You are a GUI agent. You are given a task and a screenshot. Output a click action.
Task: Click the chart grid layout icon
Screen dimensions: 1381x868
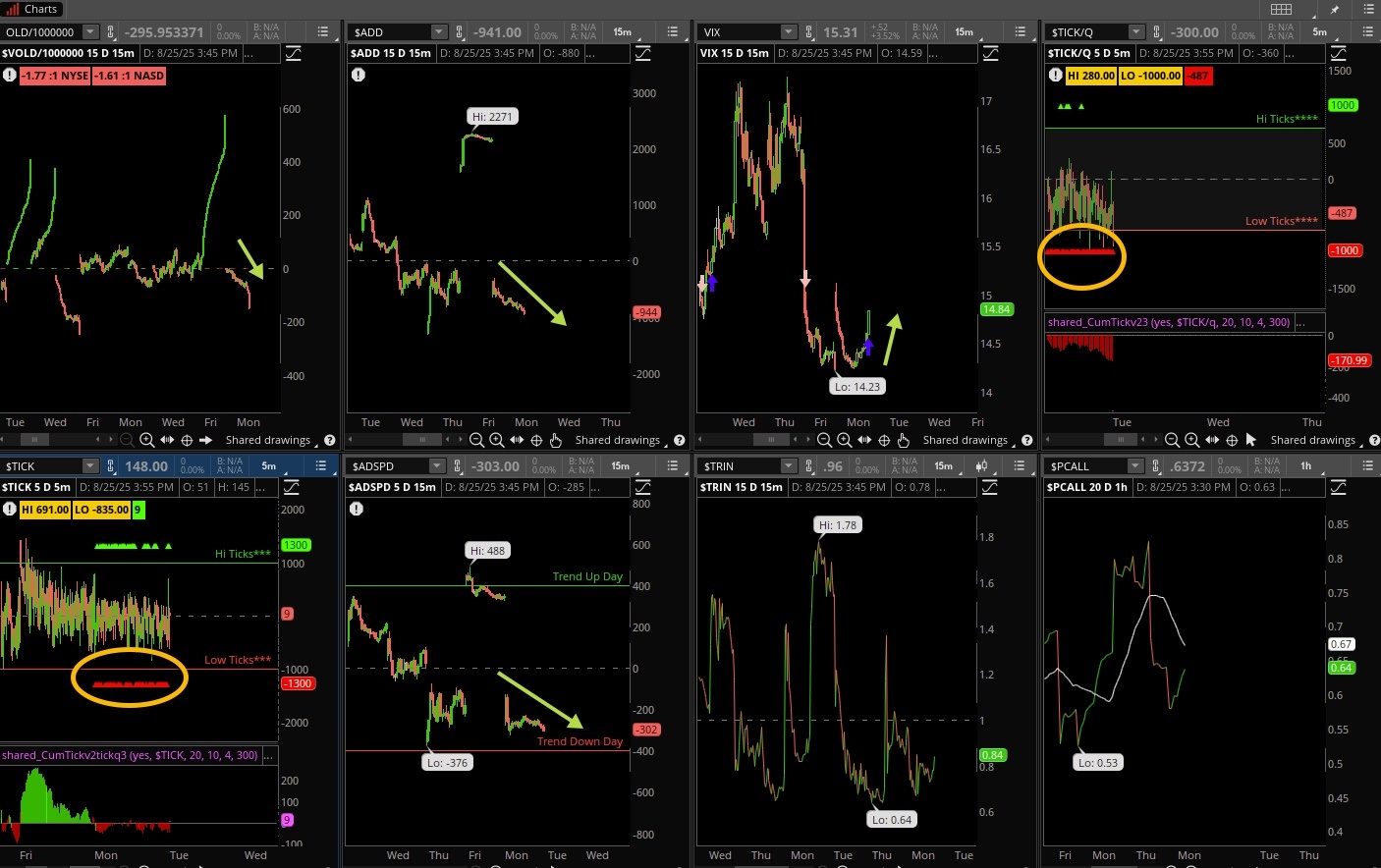1282,9
